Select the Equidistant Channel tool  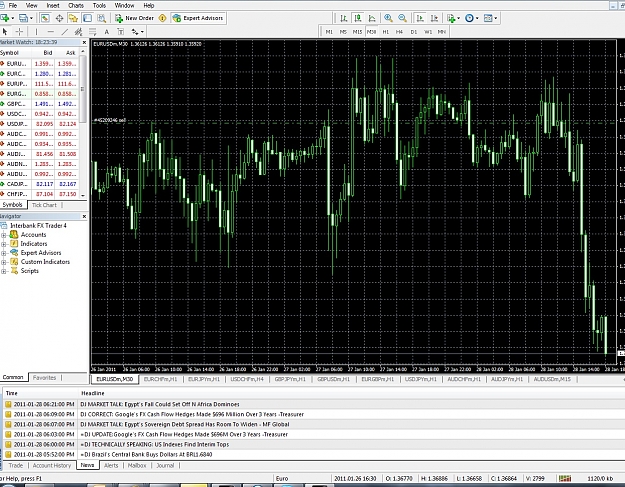79,32
